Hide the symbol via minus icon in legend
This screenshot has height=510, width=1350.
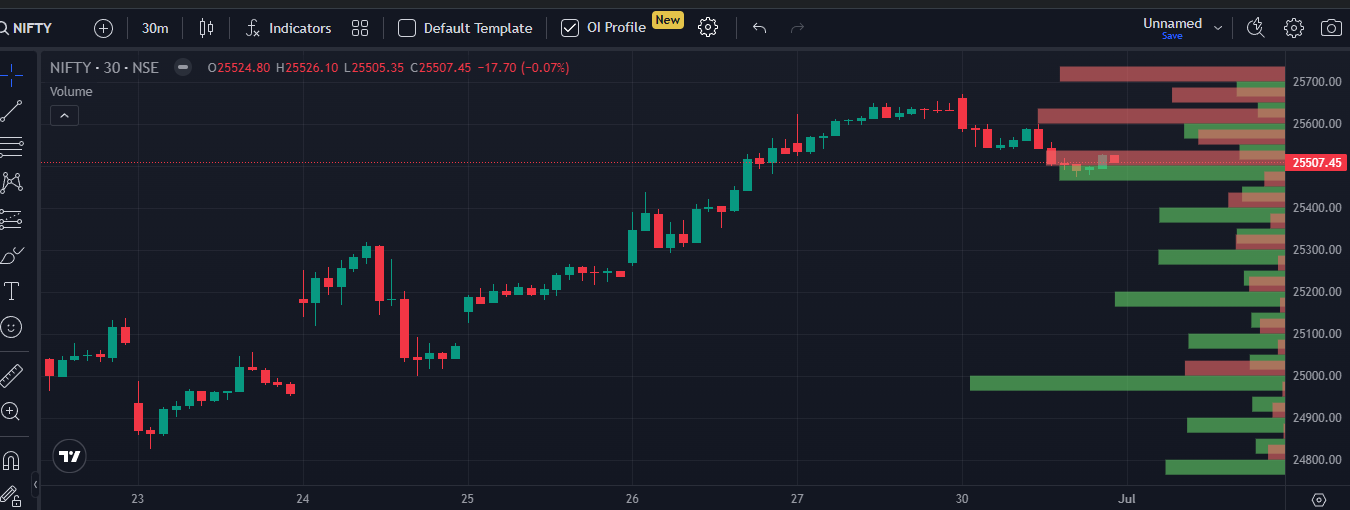click(182, 68)
